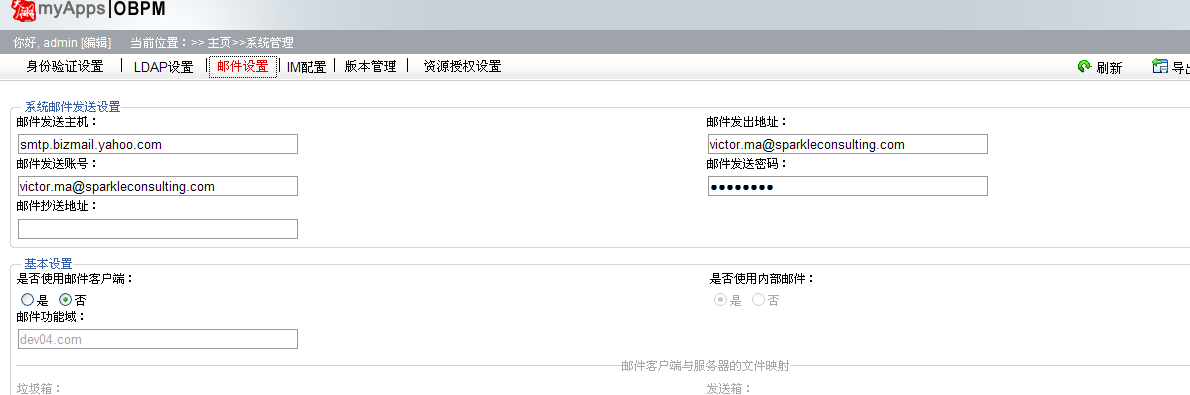
Task: Select the 邮件设置 tab
Action: (243, 67)
